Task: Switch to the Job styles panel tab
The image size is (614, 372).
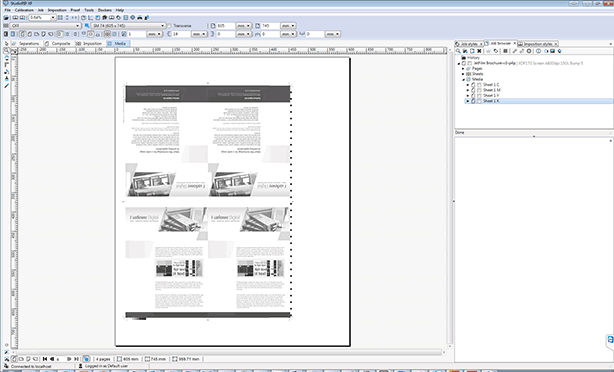Action: pyautogui.click(x=469, y=44)
